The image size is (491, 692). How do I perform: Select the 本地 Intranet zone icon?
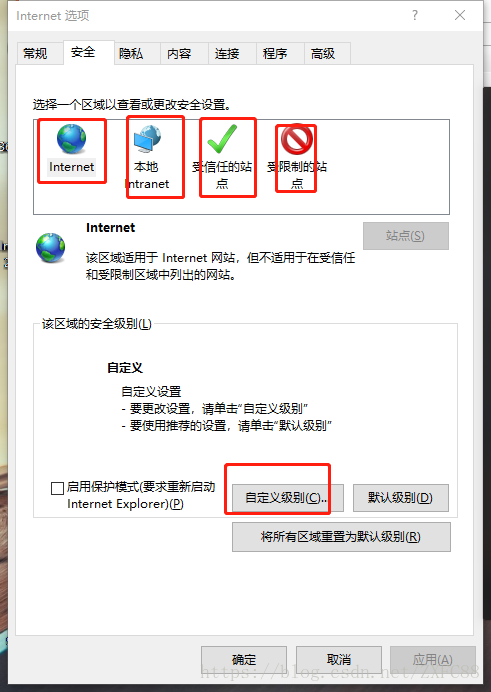point(147,139)
